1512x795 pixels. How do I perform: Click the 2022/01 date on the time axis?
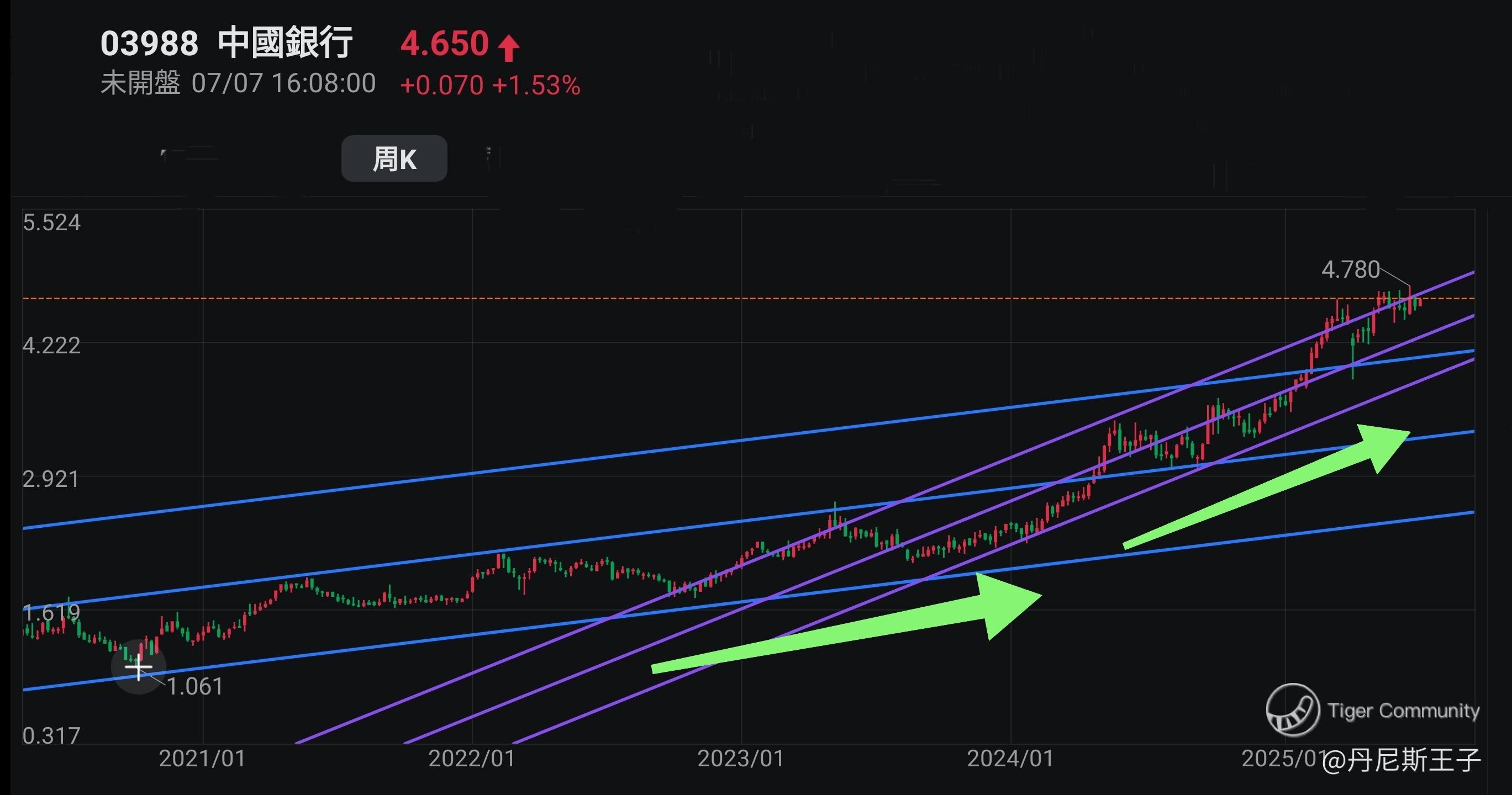472,759
